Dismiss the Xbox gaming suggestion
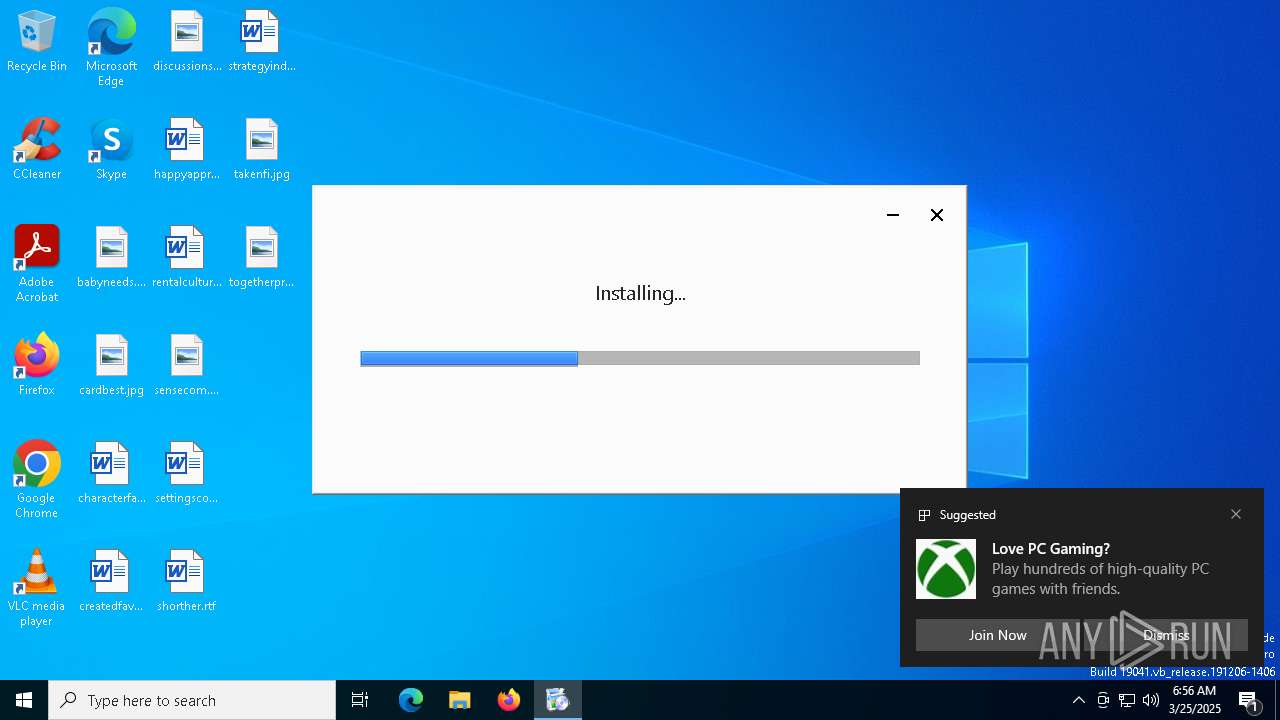Screen dimensions: 1280x720 click(x=1166, y=635)
